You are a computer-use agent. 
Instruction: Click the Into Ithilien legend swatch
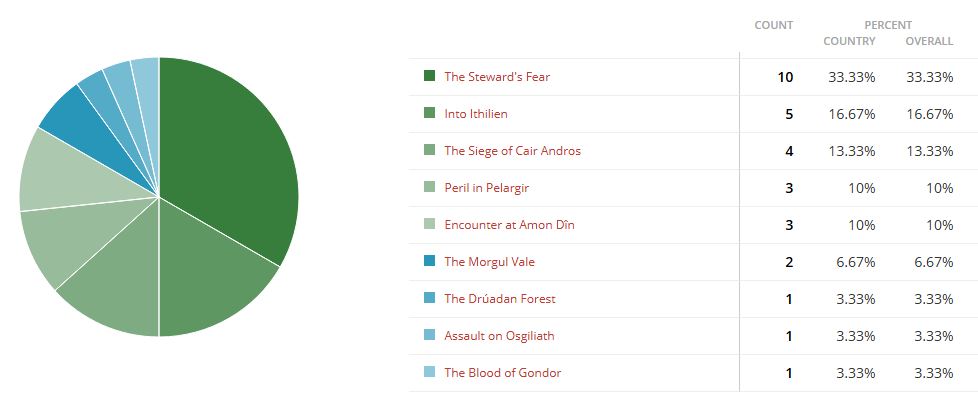(x=429, y=113)
